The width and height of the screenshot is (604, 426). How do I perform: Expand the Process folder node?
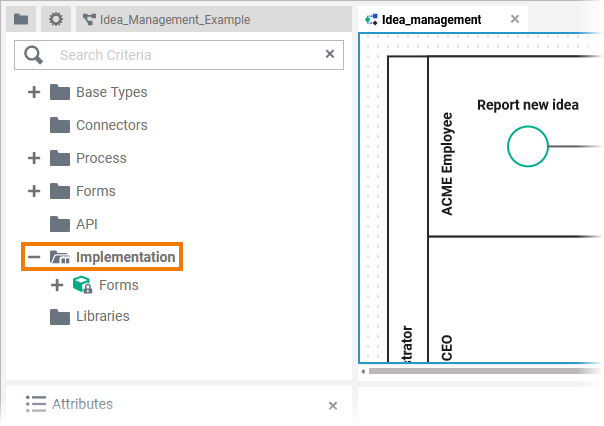[x=34, y=158]
